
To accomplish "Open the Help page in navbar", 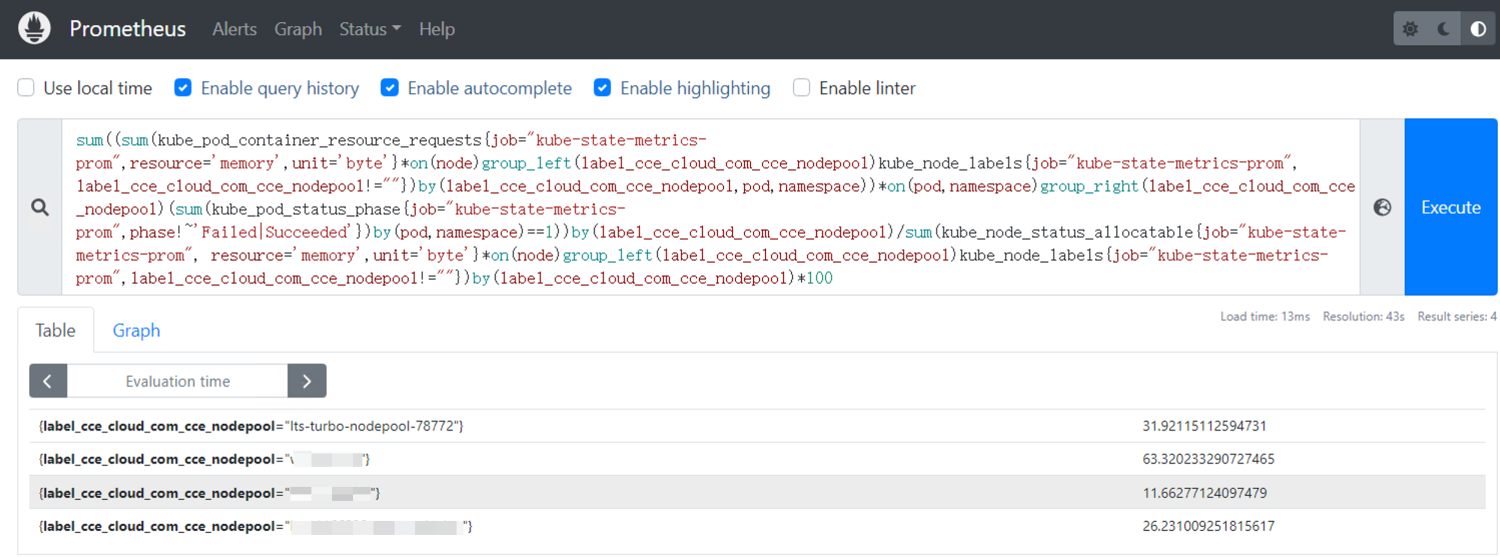I will (437, 29).
